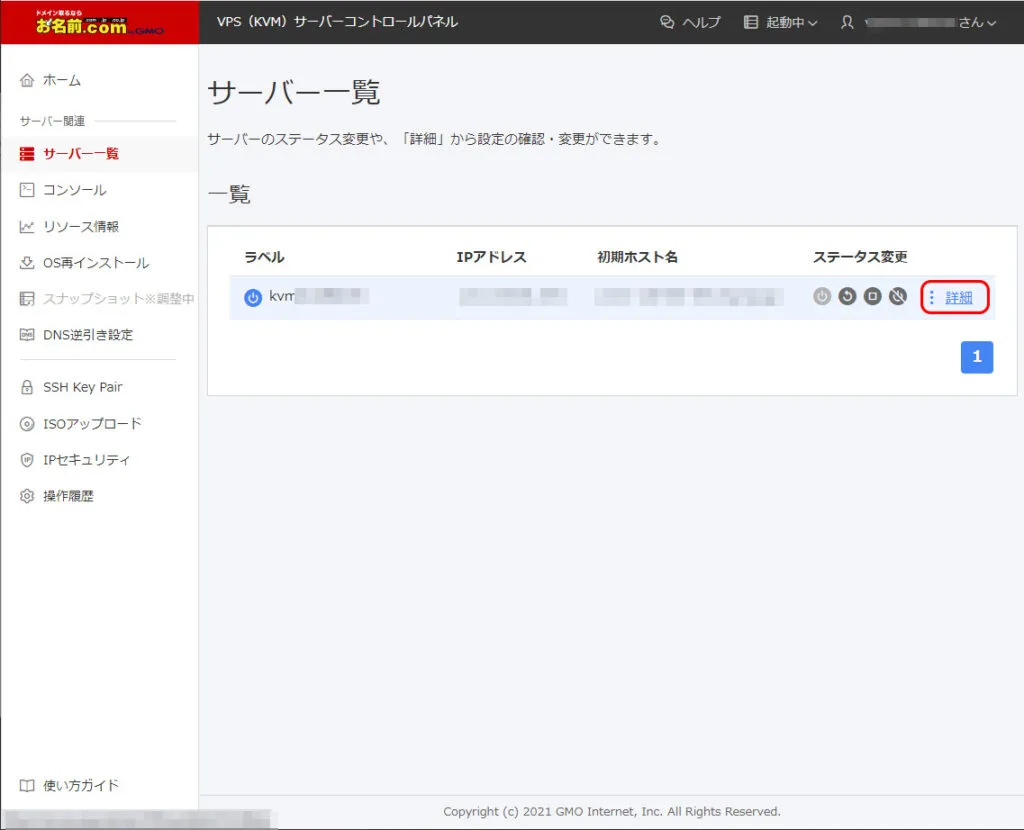
Task: Select ISOアップロード in the sidebar
Action: (x=92, y=424)
